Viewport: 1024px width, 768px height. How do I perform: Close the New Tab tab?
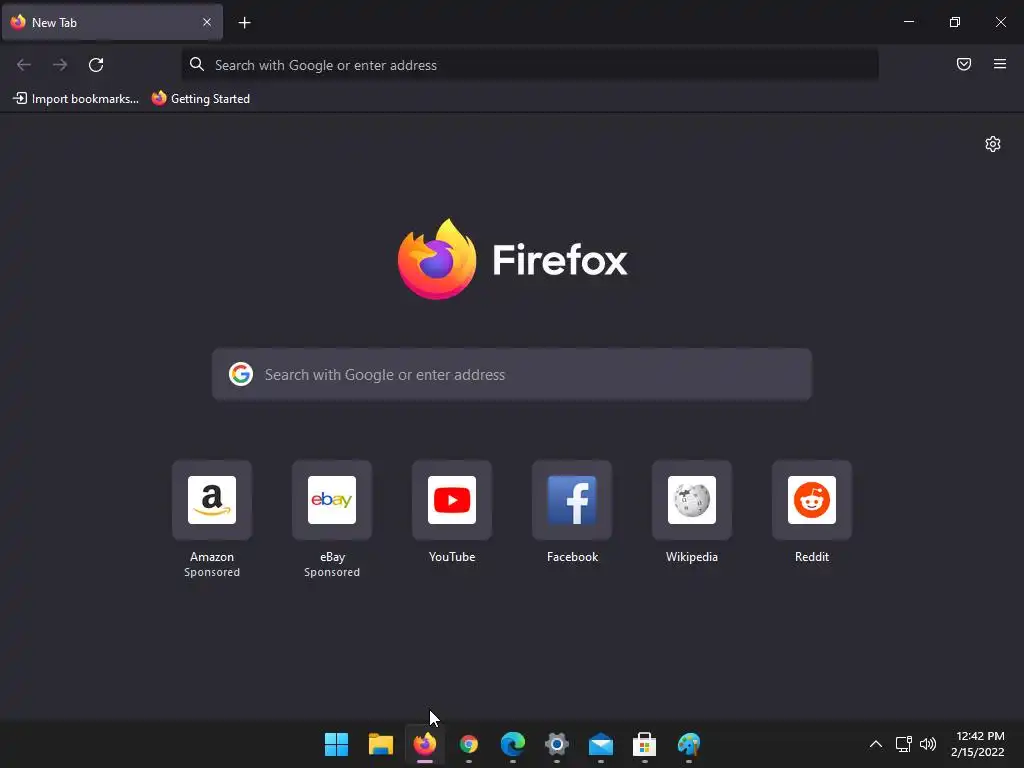[207, 22]
